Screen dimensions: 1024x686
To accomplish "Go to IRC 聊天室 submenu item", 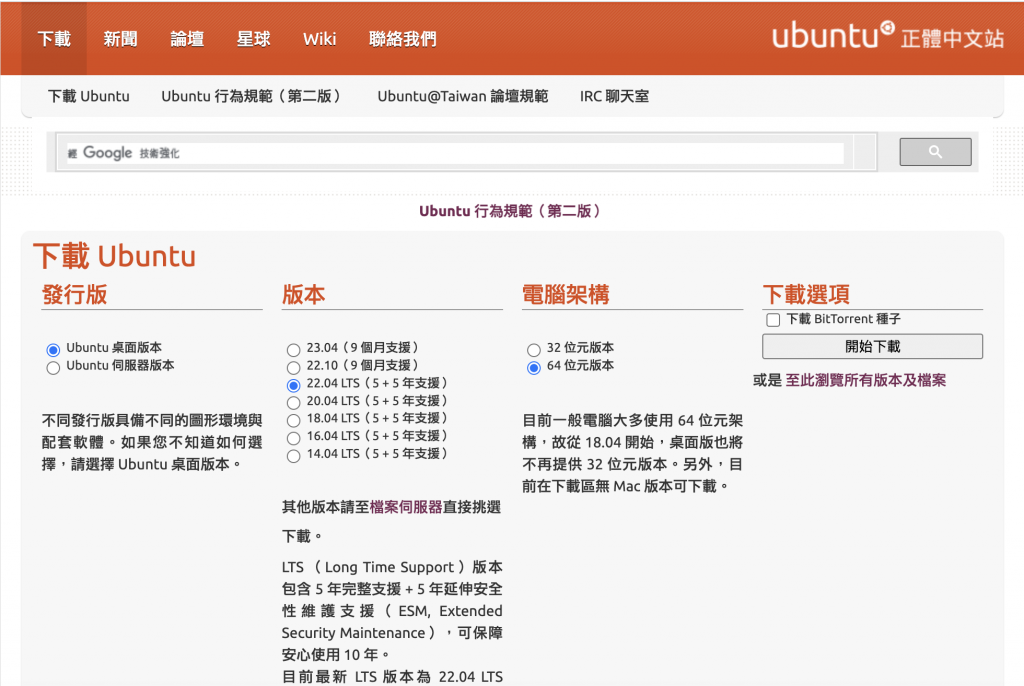I will pos(615,96).
